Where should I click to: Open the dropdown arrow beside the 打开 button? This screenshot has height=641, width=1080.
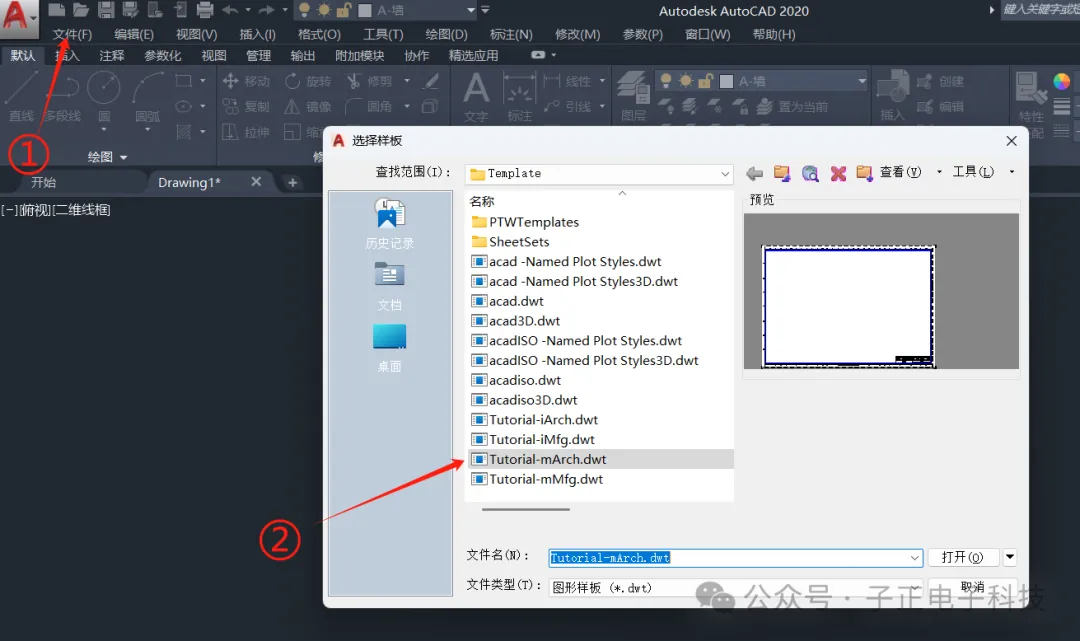1010,557
